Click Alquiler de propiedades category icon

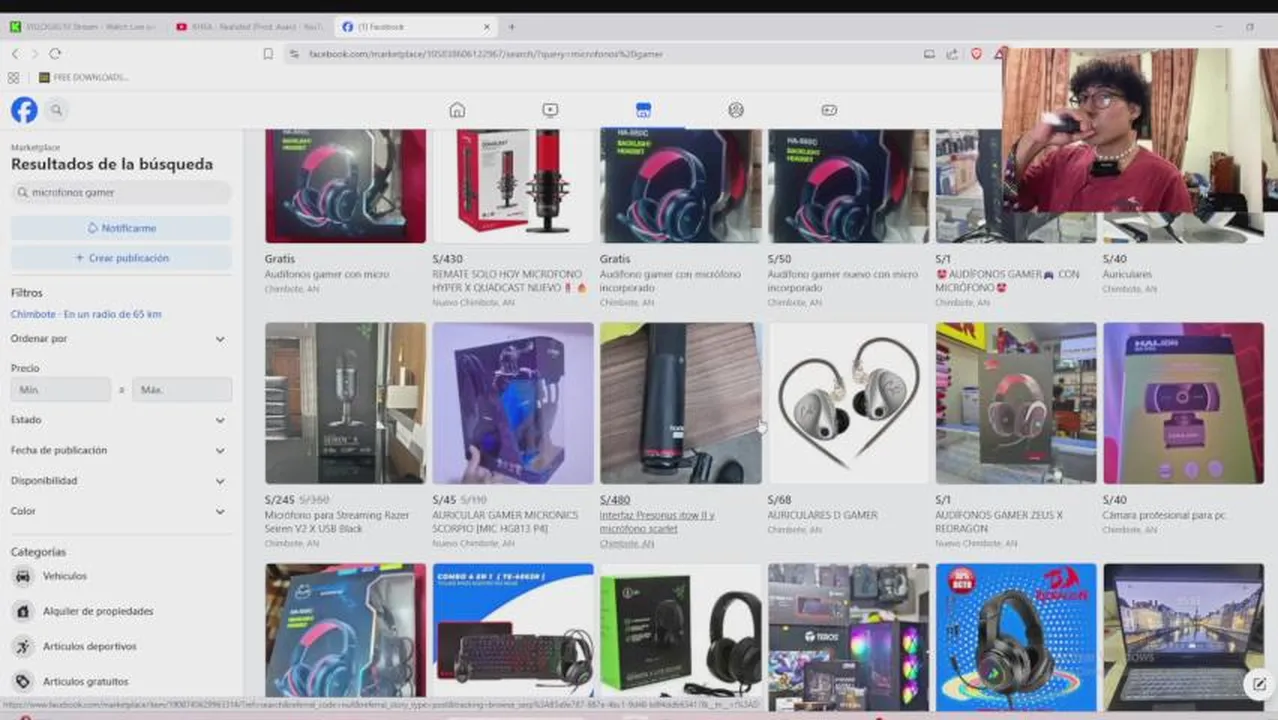[22, 611]
